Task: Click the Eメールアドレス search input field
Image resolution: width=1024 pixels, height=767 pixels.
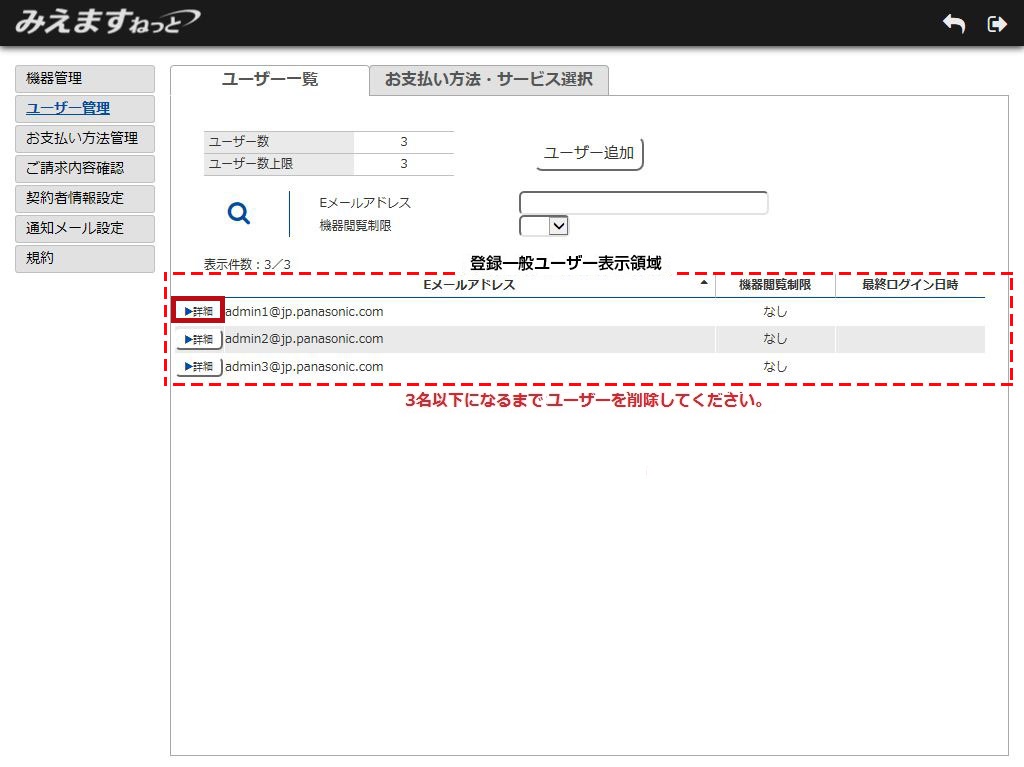Action: tap(643, 203)
